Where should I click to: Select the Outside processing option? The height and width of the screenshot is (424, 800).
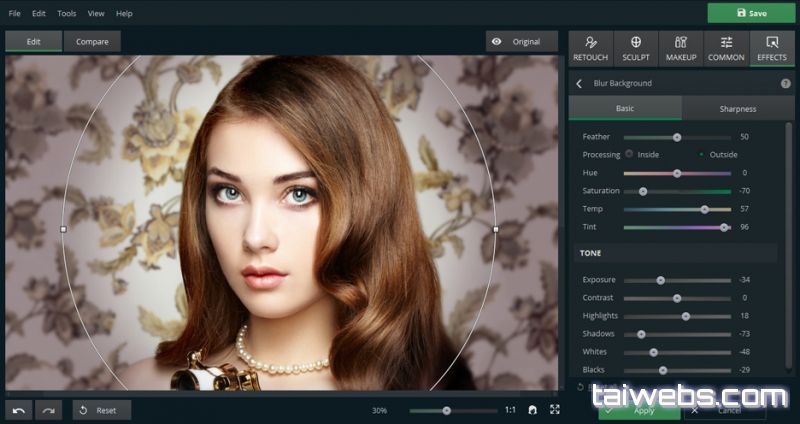pos(701,154)
